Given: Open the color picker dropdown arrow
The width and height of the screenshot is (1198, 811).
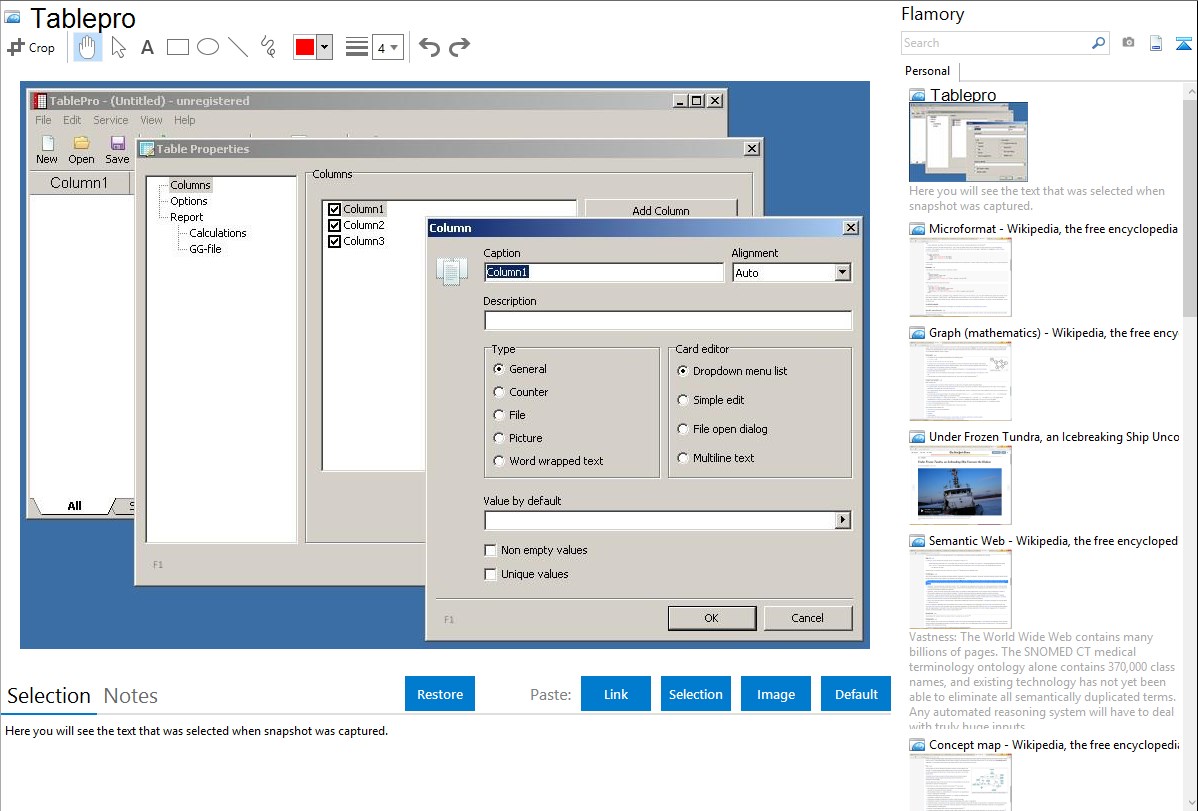Looking at the screenshot, I should click(x=324, y=47).
